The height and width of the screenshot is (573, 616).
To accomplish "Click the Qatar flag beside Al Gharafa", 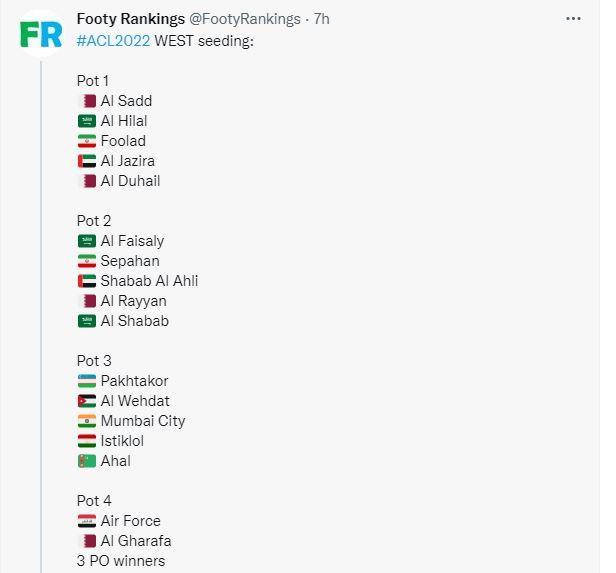I will (87, 541).
